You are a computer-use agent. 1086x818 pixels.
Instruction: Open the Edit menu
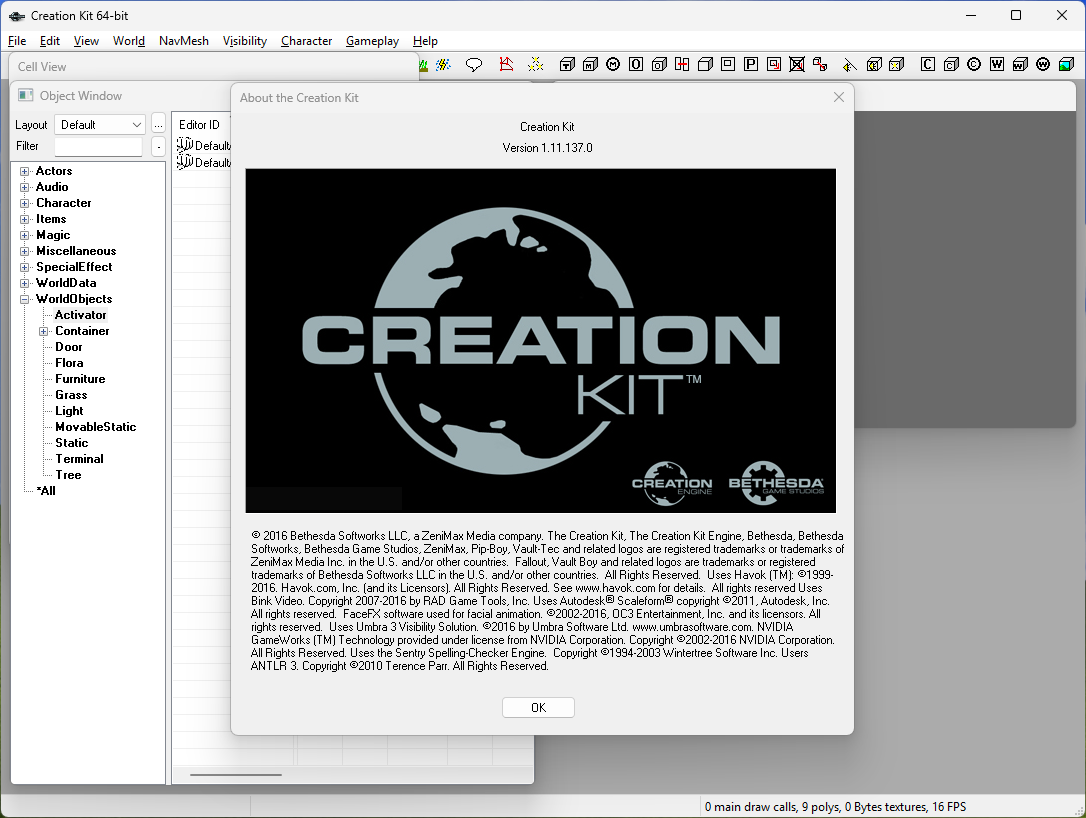(x=50, y=41)
